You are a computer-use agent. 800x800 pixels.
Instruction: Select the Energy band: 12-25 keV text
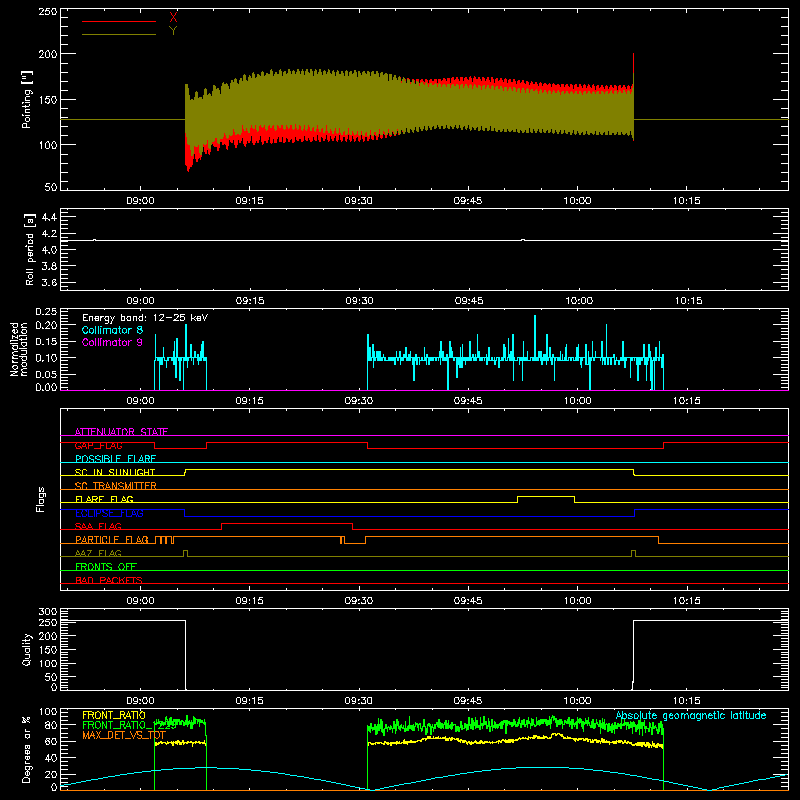145,318
